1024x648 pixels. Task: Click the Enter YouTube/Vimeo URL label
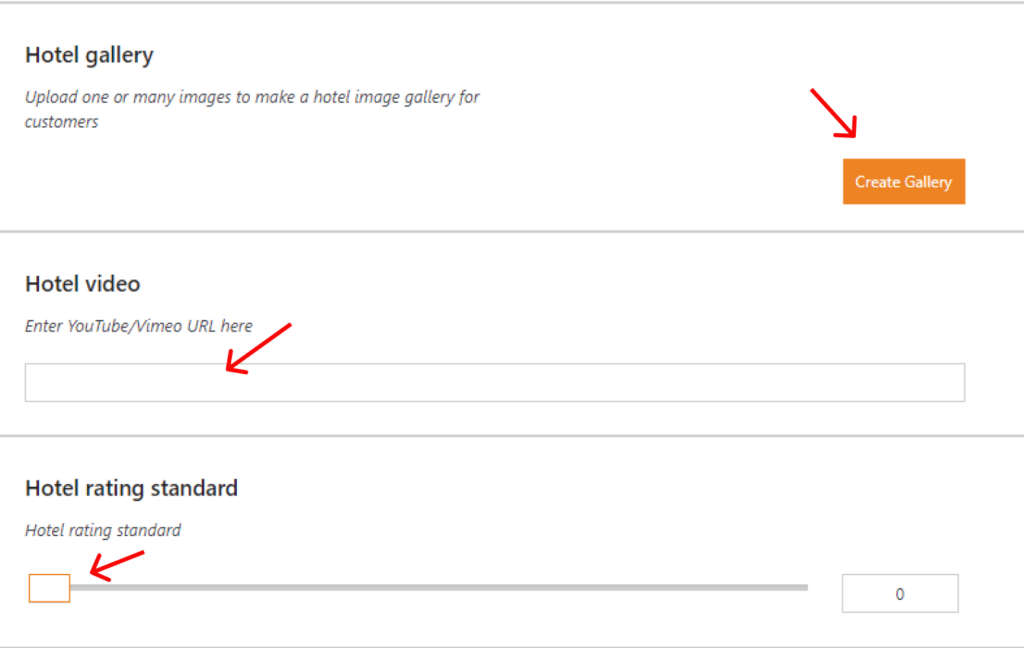point(139,326)
